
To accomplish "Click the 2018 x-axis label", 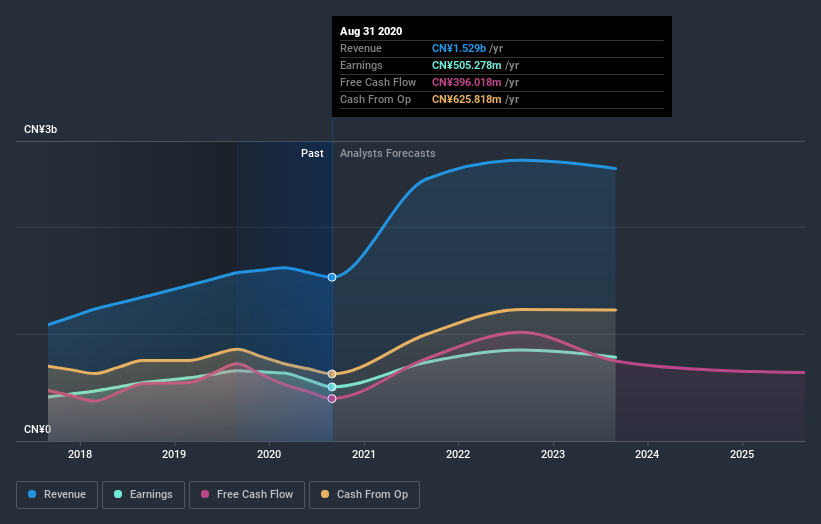I will coord(80,454).
